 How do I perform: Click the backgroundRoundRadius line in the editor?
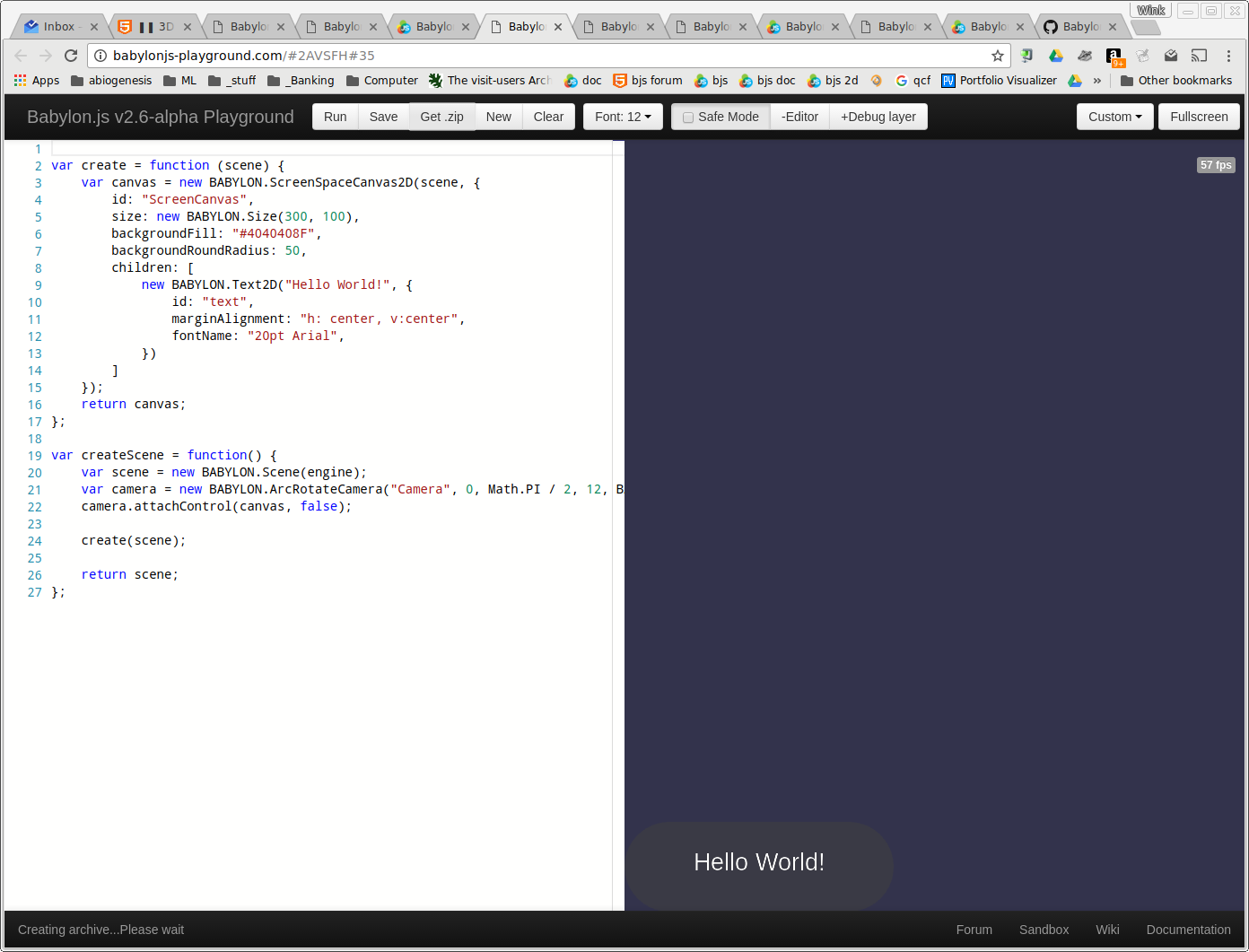click(x=209, y=250)
